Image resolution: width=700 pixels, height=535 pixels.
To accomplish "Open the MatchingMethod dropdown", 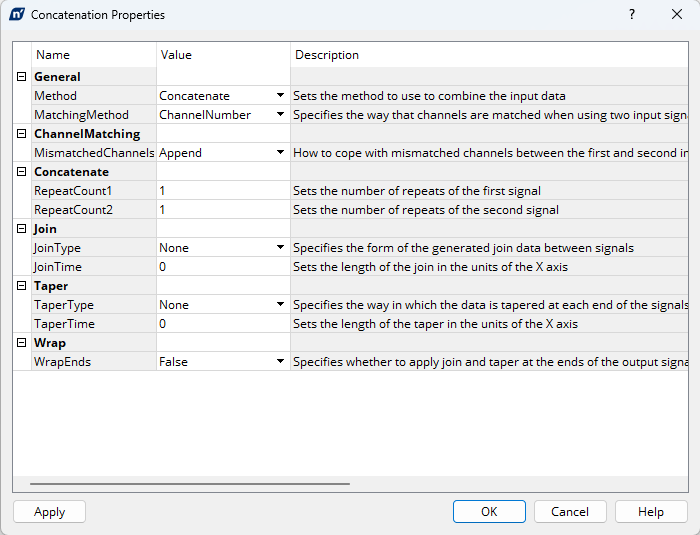I will (281, 115).
